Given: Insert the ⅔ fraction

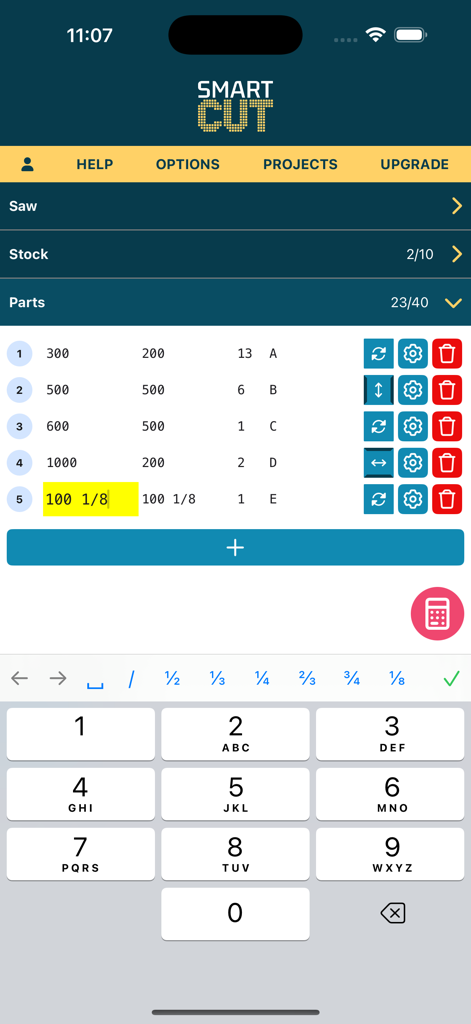Looking at the screenshot, I should click(x=307, y=679).
